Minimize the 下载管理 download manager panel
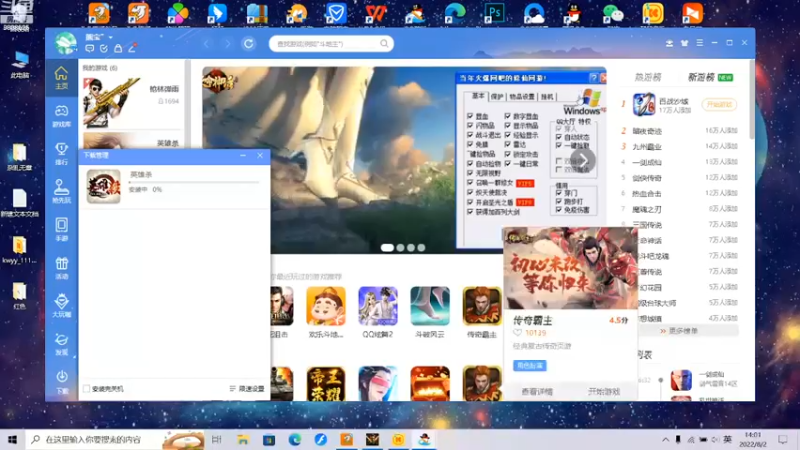The width and height of the screenshot is (800, 450). [243, 155]
